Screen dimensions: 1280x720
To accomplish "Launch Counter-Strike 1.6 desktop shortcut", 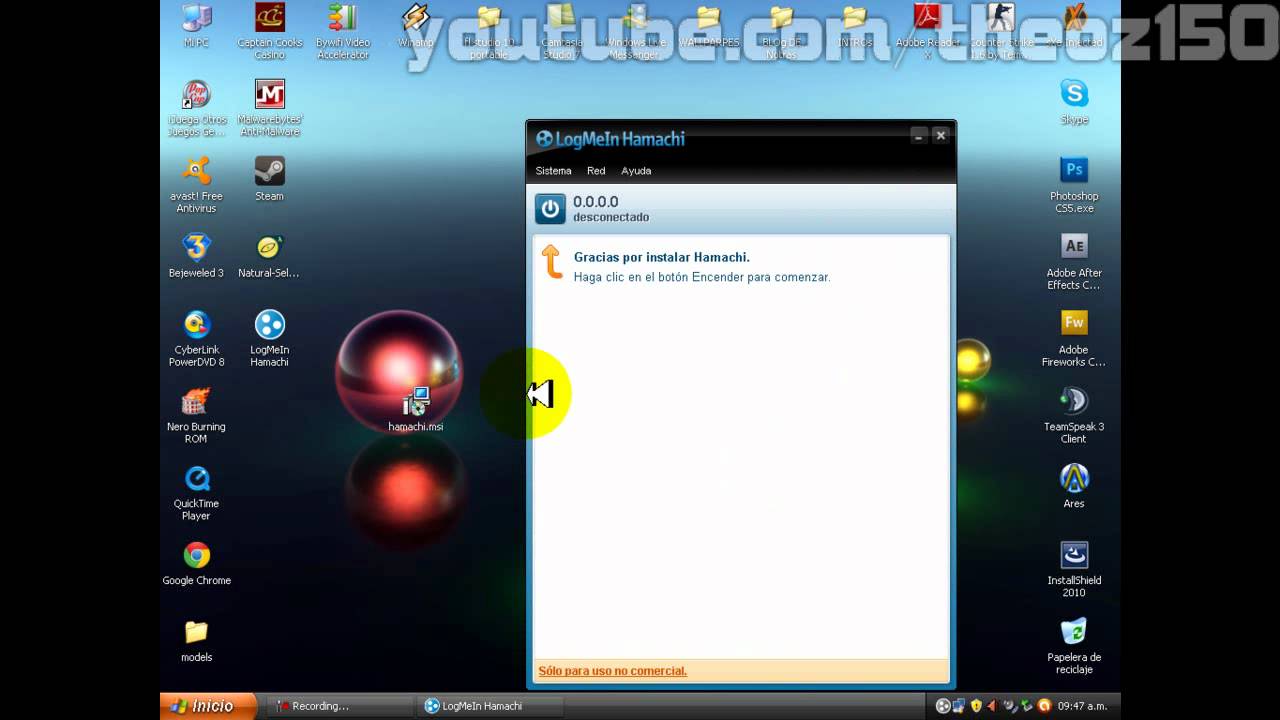I will [1001, 32].
